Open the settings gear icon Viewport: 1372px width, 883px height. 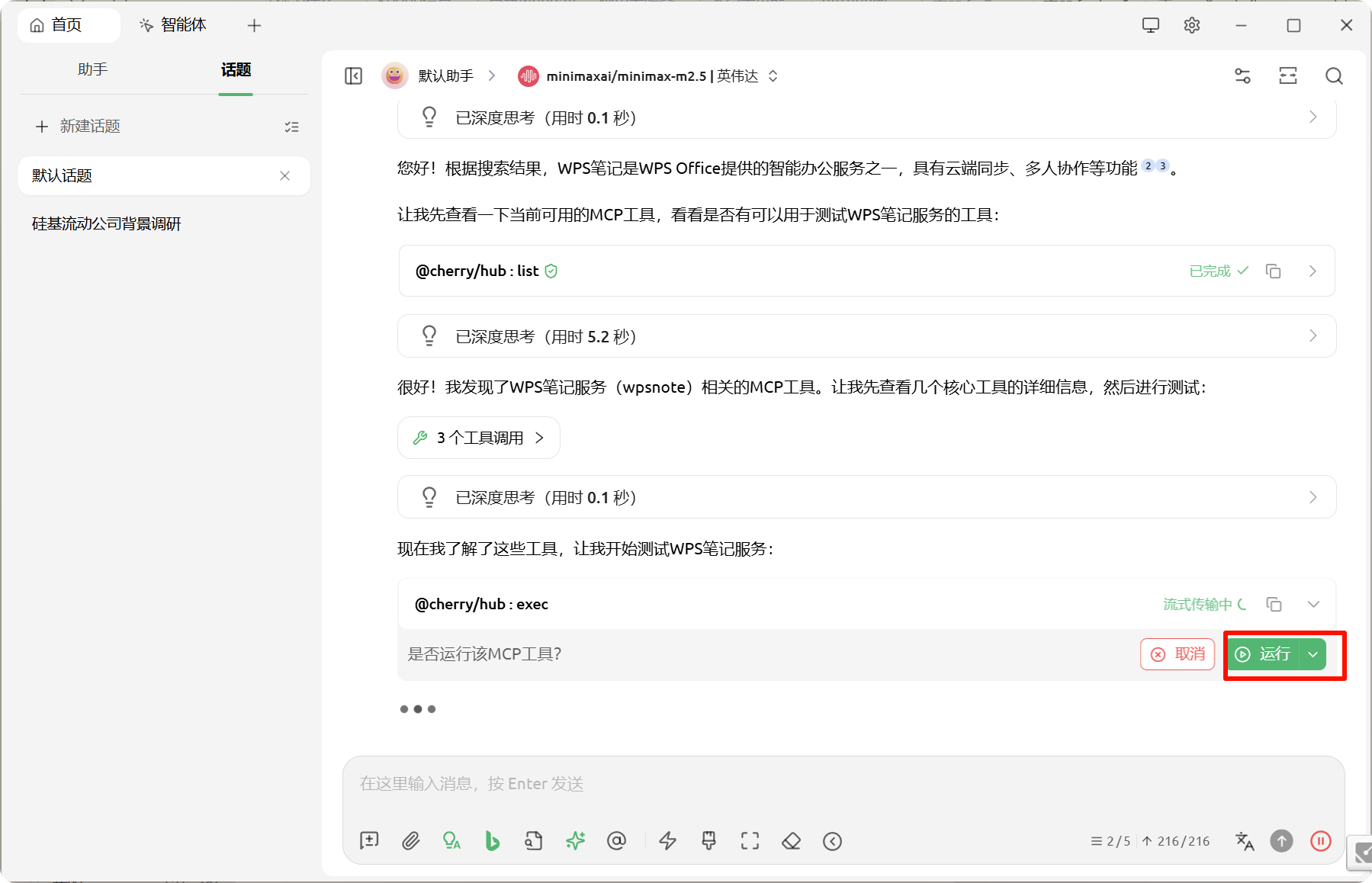click(1192, 25)
